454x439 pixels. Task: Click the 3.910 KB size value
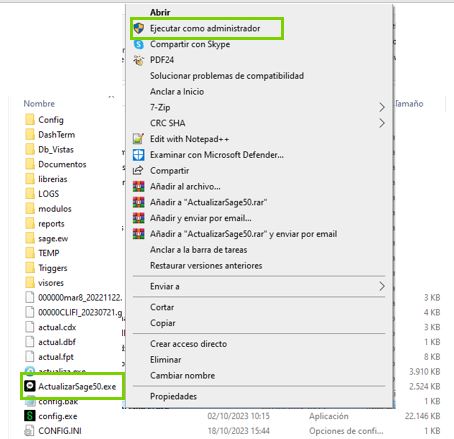(424, 371)
